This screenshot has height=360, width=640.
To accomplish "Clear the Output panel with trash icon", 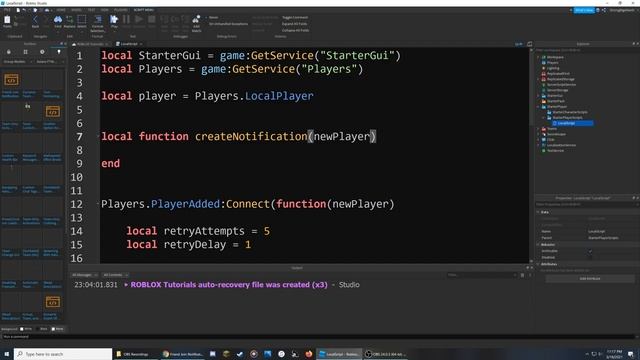I will (522, 275).
